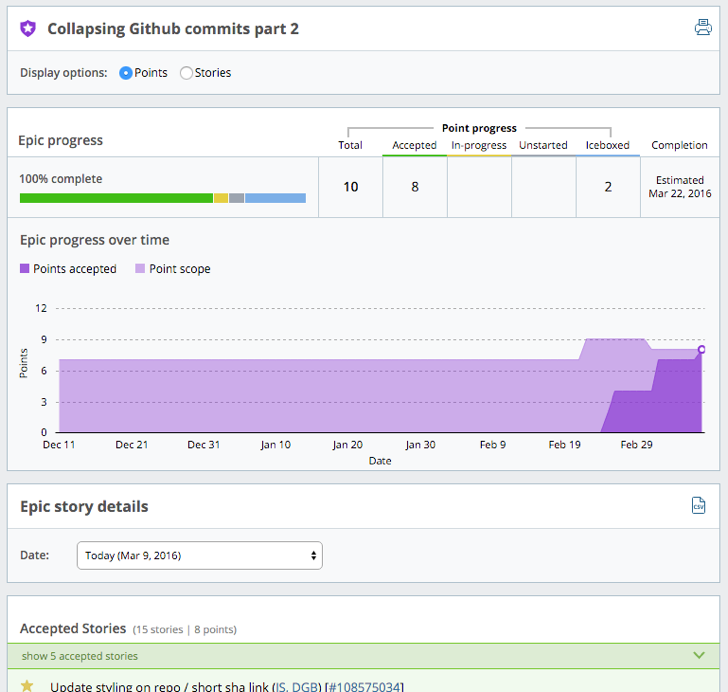Export story details with the CSV icon

click(x=699, y=506)
